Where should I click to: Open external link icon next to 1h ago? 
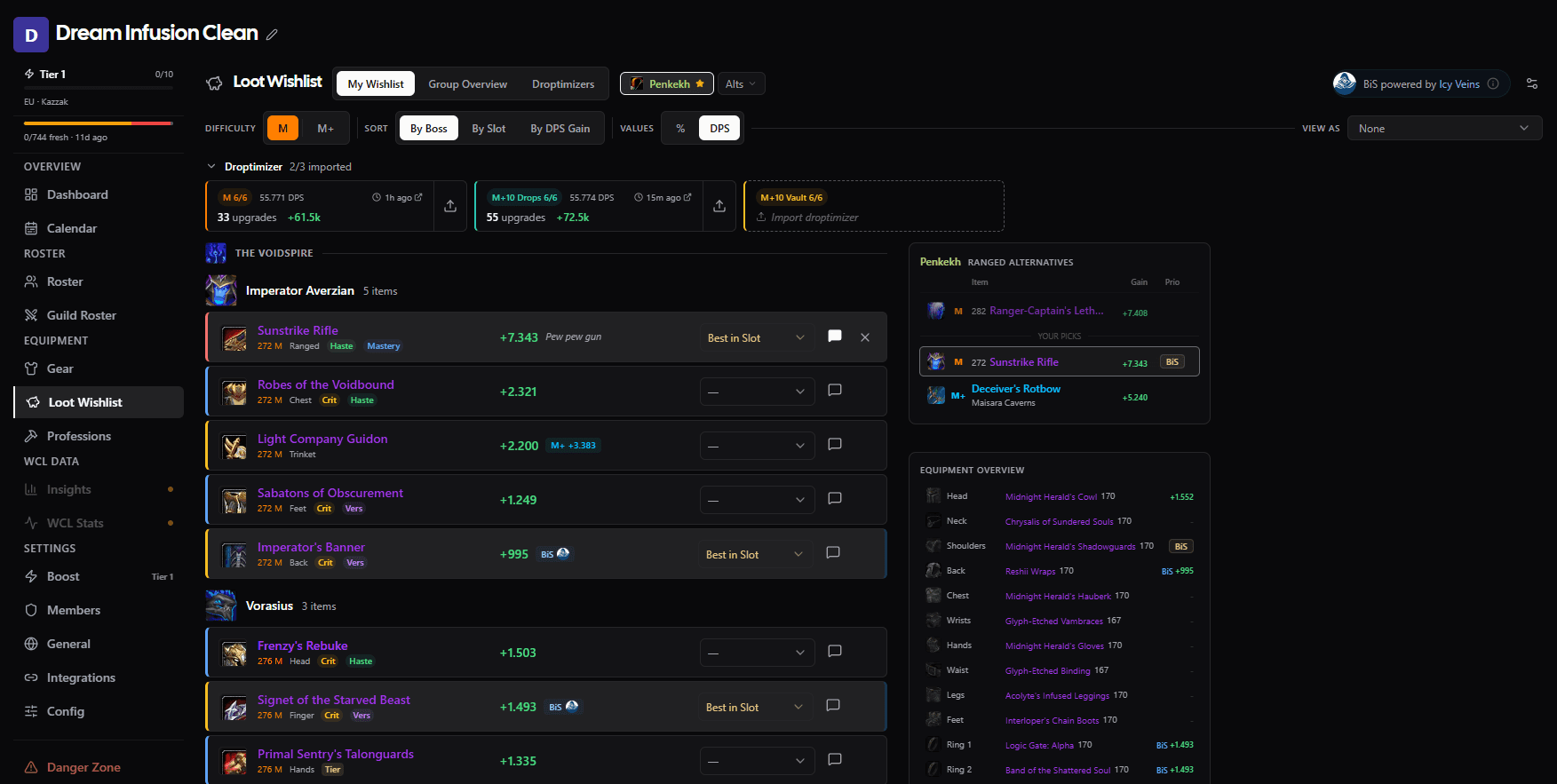tap(418, 197)
